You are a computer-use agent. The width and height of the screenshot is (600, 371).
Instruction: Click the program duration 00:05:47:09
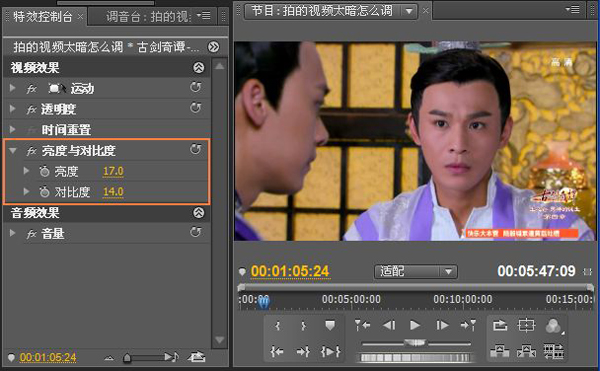point(536,271)
